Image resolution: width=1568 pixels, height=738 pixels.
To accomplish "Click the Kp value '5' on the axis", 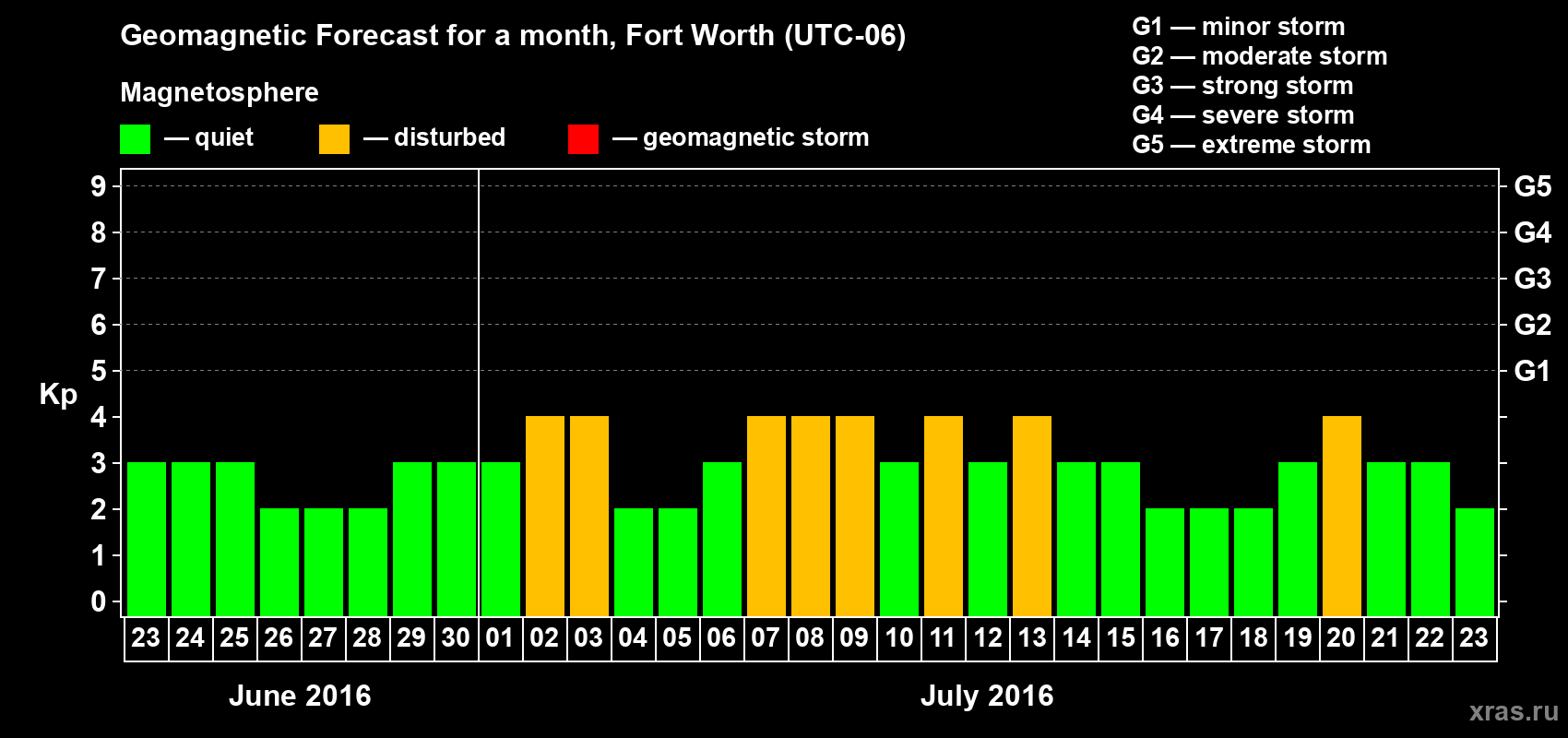I will click(99, 371).
